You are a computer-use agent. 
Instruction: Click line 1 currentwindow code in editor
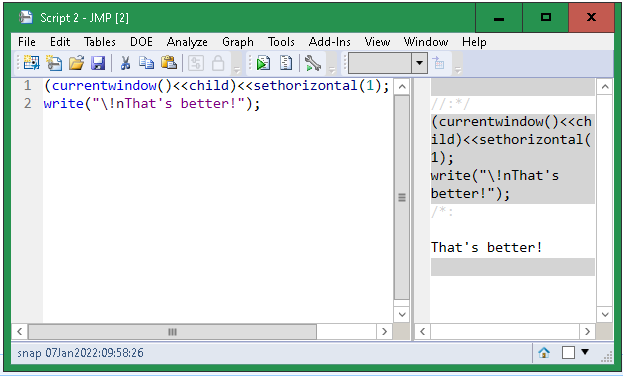coord(217,85)
